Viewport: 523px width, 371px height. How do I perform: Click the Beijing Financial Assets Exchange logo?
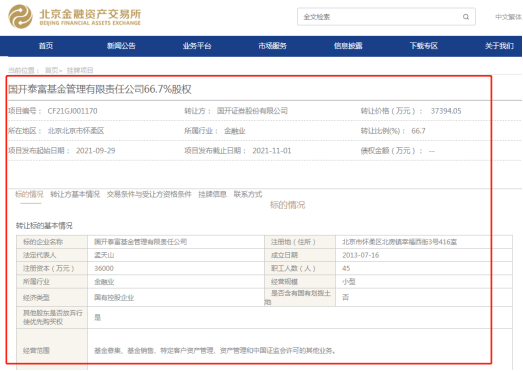pyautogui.click(x=74, y=16)
